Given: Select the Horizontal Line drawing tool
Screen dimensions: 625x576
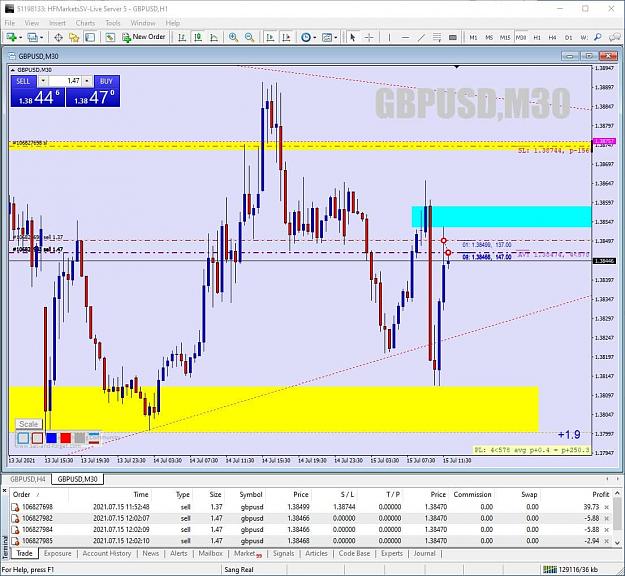Looking at the screenshot, I should pos(405,37).
